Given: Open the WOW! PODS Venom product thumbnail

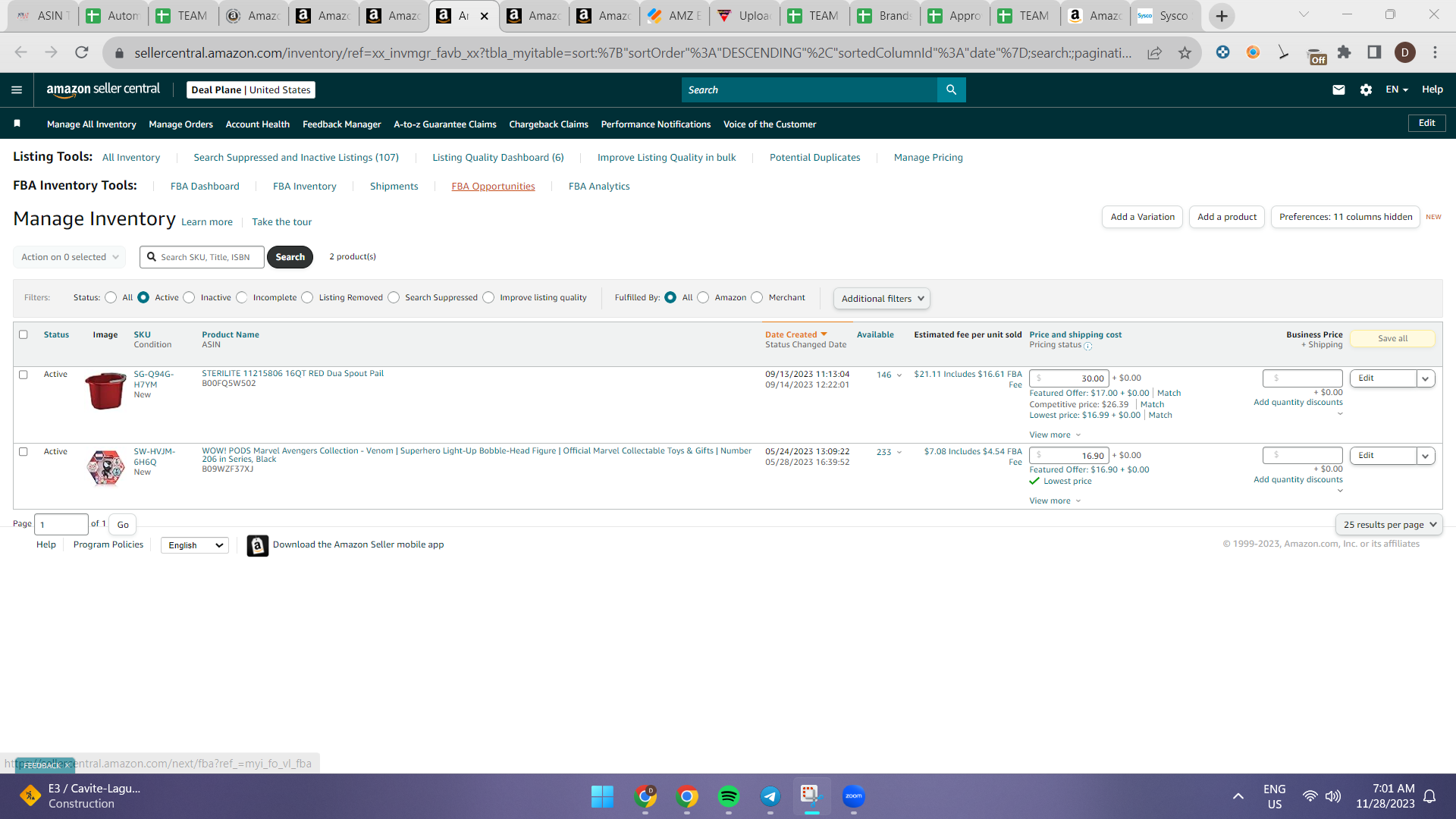Looking at the screenshot, I should [105, 467].
